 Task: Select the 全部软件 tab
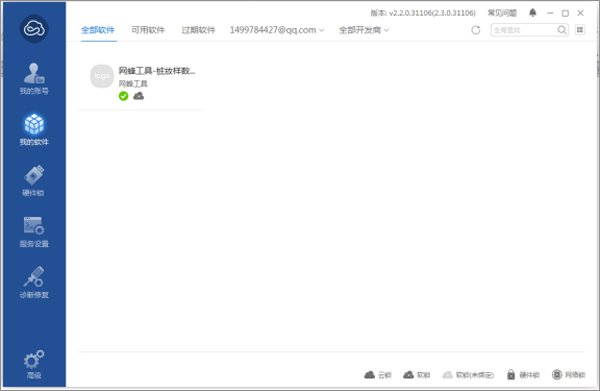click(x=98, y=30)
